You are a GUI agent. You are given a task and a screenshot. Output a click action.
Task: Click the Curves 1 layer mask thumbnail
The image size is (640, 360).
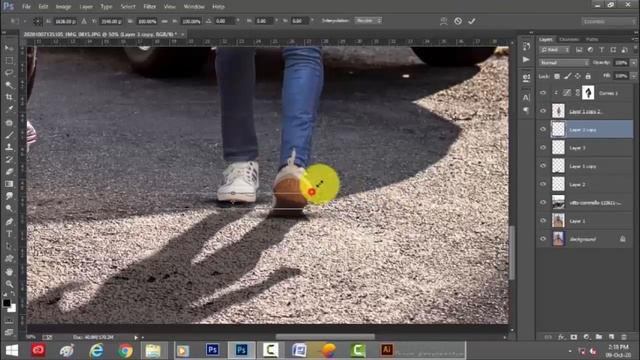[x=588, y=93]
